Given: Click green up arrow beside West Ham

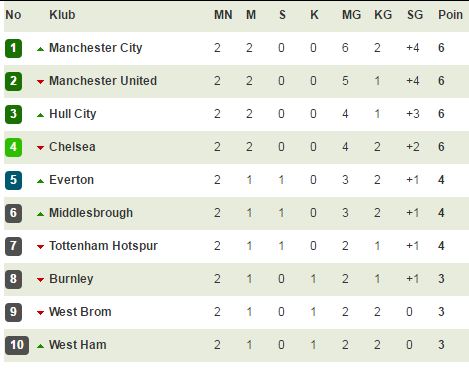Looking at the screenshot, I should click(x=40, y=346).
